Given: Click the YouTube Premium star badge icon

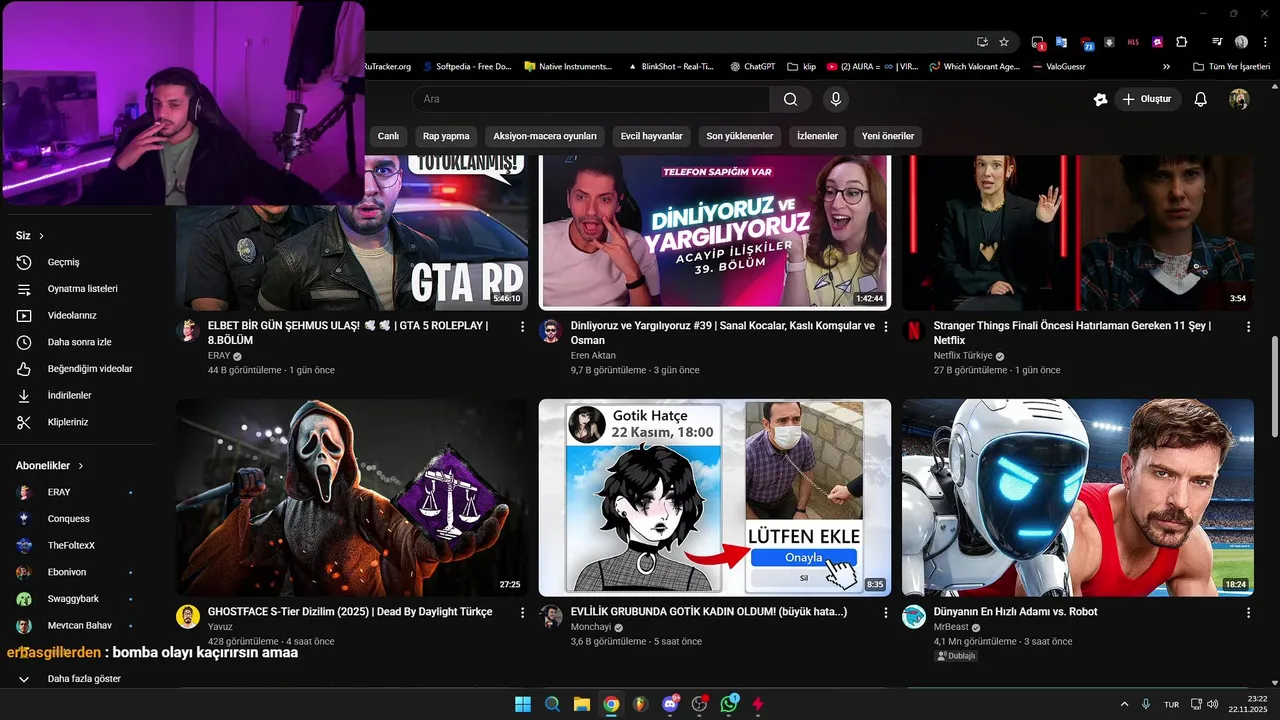Looking at the screenshot, I should click(1100, 99).
